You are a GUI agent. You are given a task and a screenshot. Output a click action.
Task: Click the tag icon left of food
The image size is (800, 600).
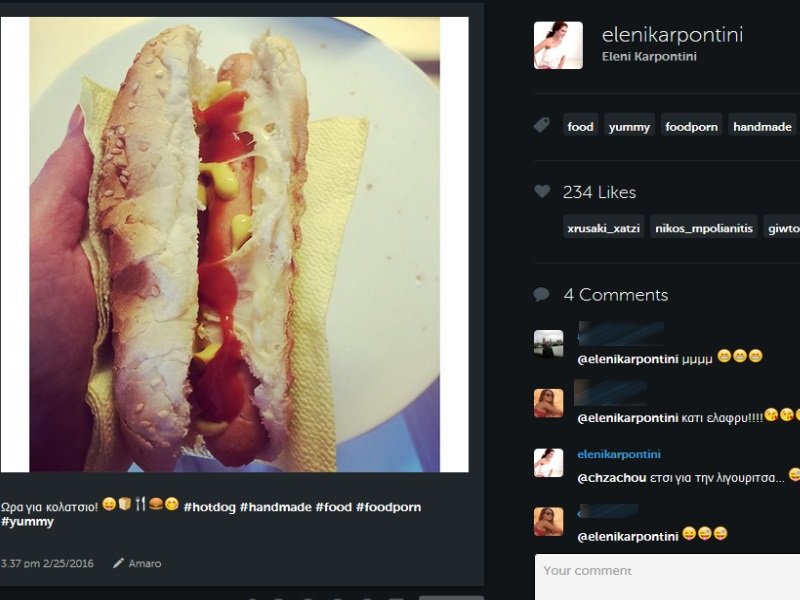click(542, 126)
